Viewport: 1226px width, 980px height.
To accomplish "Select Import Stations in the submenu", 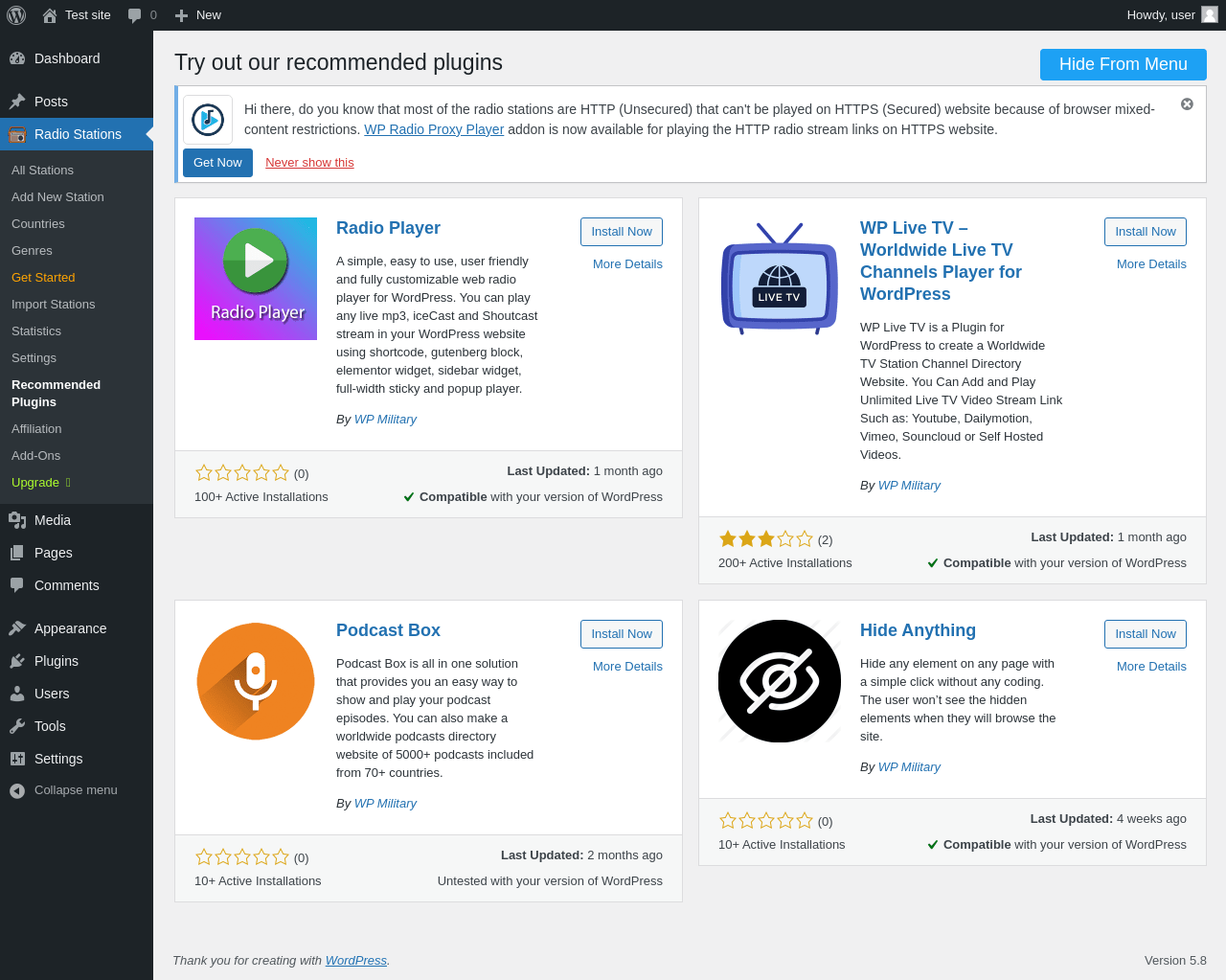I will (x=54, y=304).
